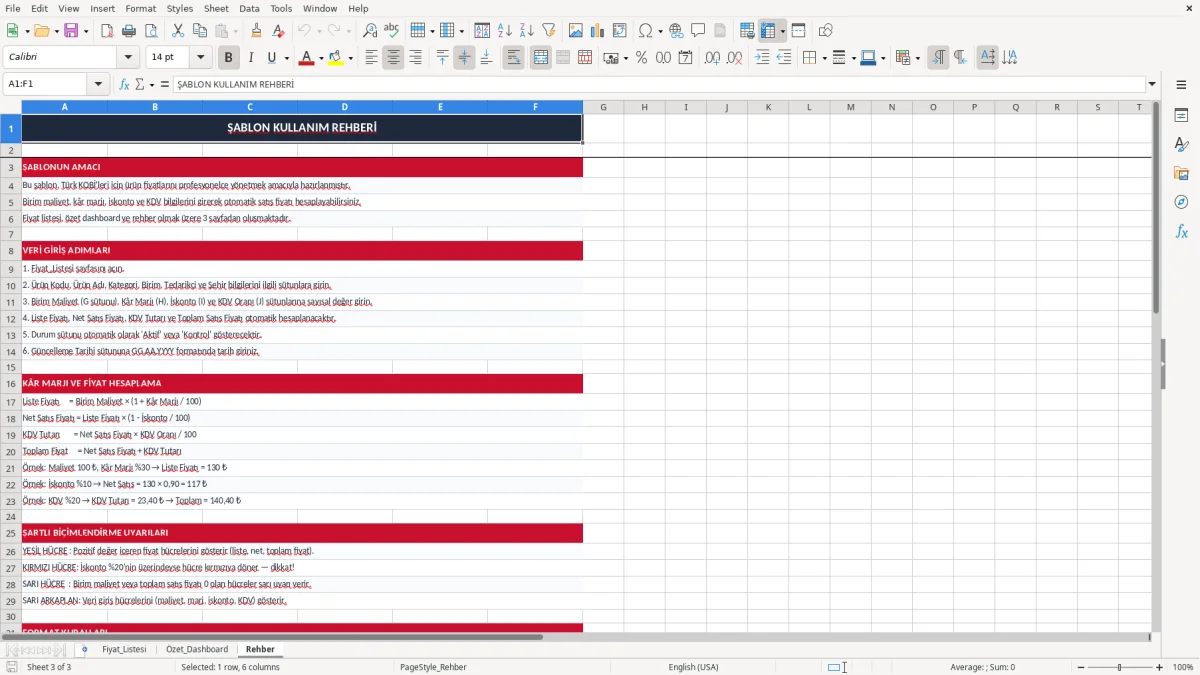Click the Split Window icon
This screenshot has height=675, width=1200.
[x=798, y=31]
